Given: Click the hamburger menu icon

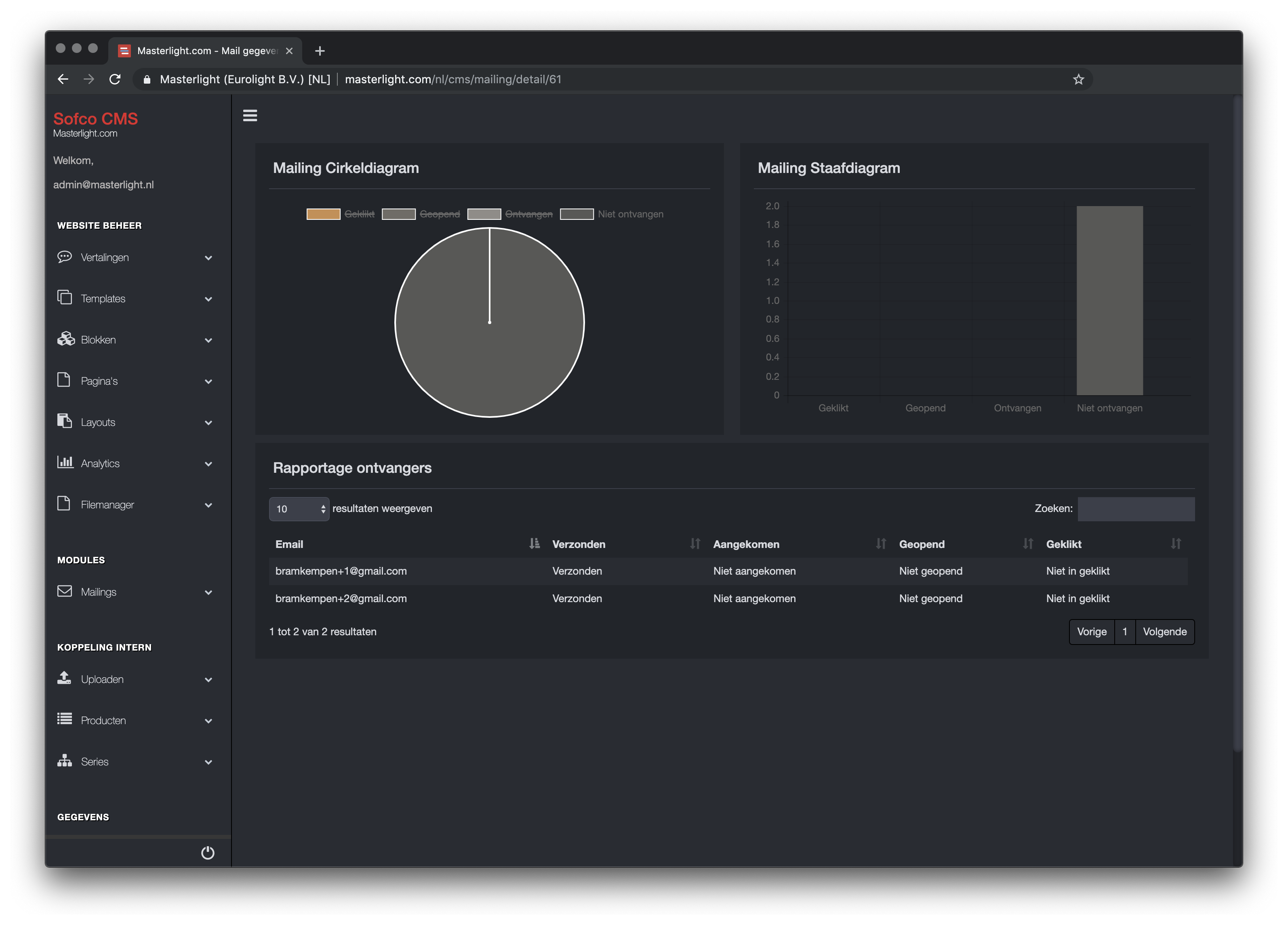Looking at the screenshot, I should click(250, 116).
